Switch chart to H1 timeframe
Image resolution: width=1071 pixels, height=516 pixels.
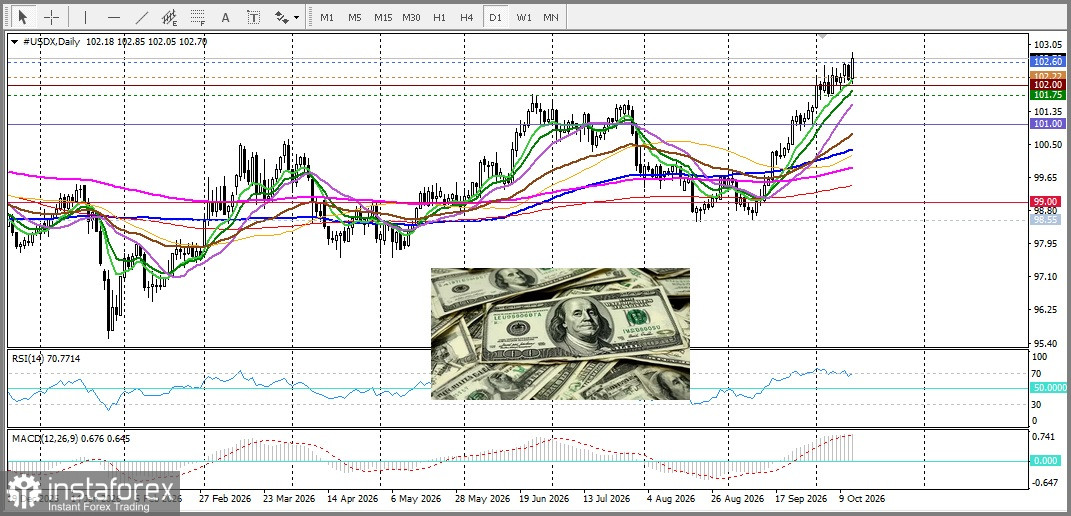click(439, 17)
